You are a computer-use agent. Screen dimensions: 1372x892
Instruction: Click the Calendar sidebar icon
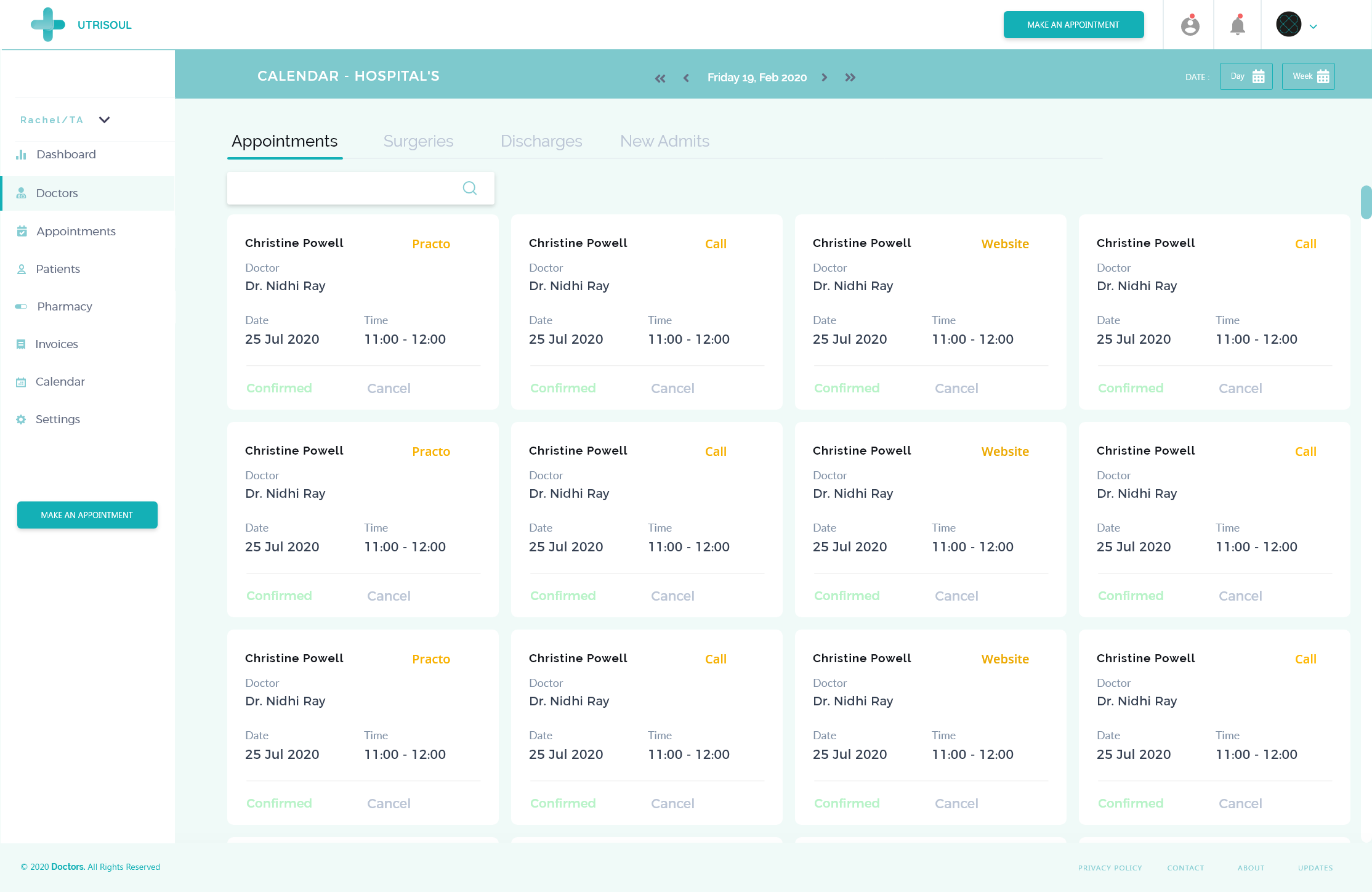[x=21, y=382]
